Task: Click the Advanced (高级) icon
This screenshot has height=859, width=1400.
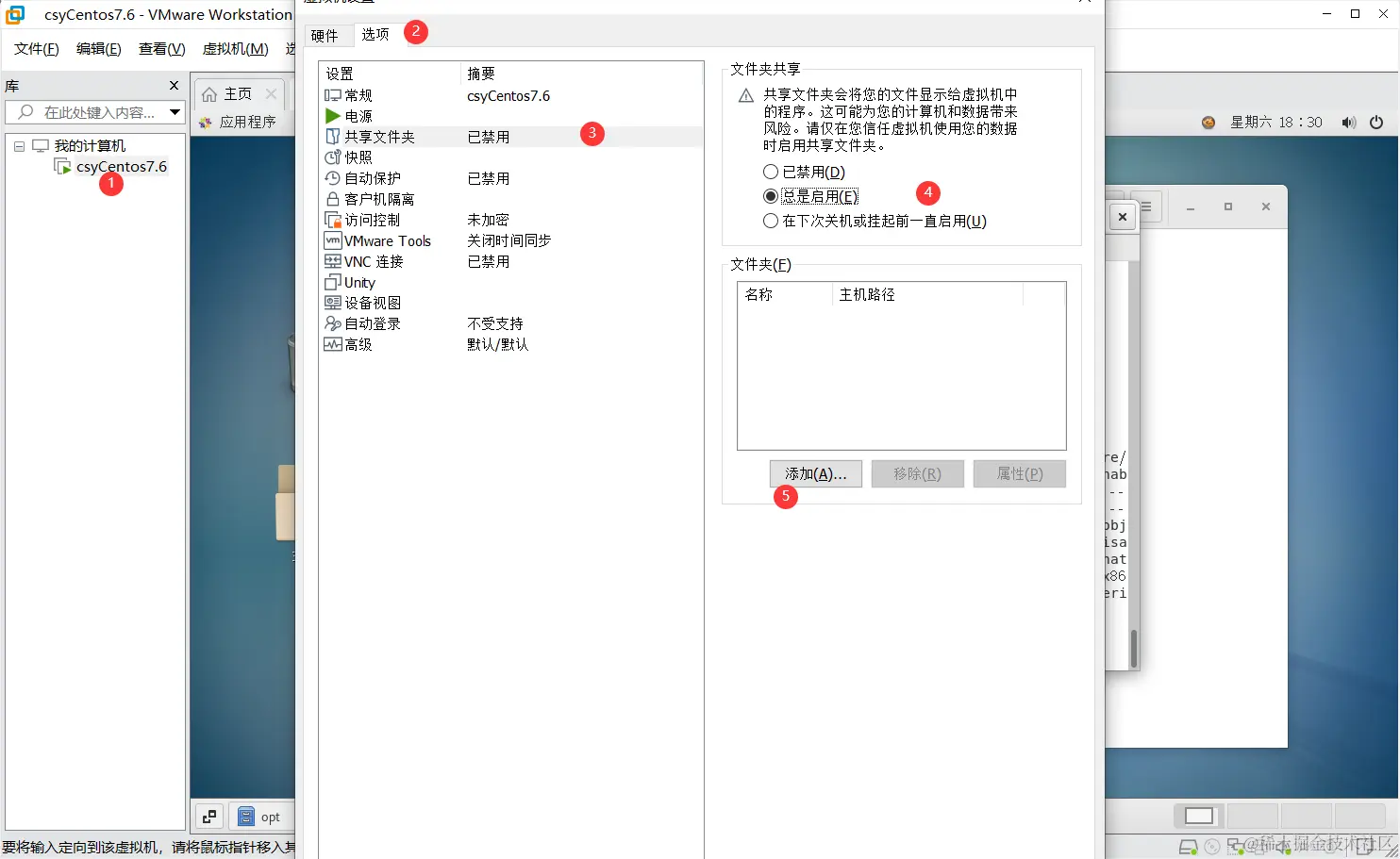Action: (x=332, y=344)
